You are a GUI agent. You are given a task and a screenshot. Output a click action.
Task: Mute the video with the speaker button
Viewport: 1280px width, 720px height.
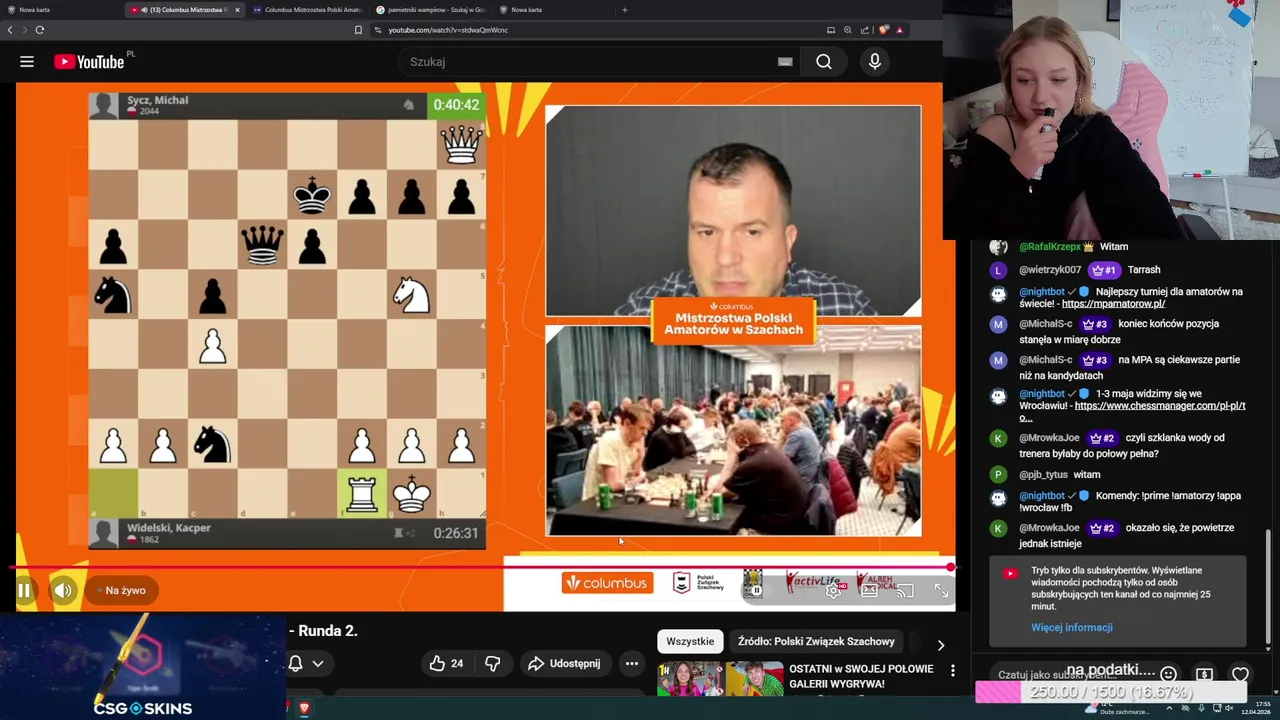click(63, 590)
